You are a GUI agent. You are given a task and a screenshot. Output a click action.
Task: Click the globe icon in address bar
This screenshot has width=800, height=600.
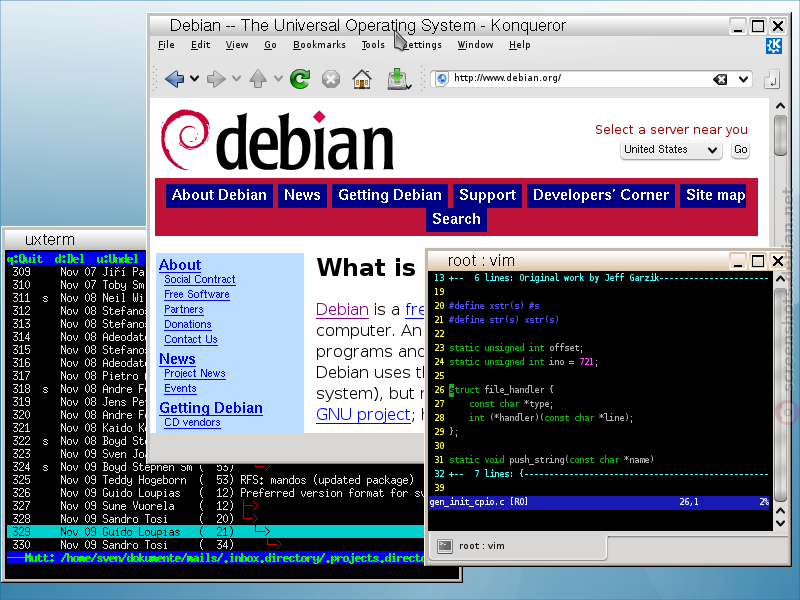point(442,78)
